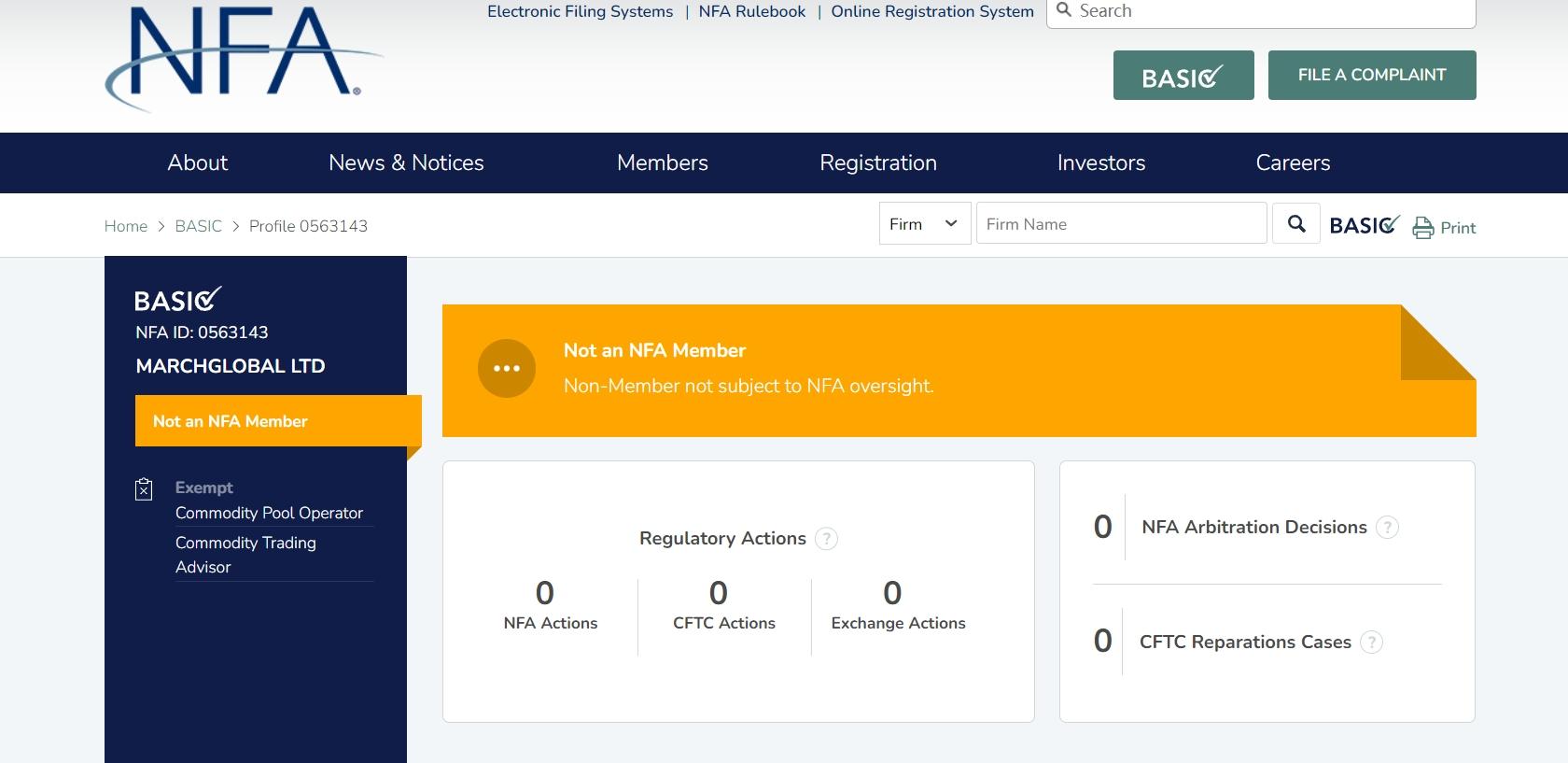The width and height of the screenshot is (1568, 763).
Task: Click Commodity Pool Operator in the sidebar
Action: [269, 513]
